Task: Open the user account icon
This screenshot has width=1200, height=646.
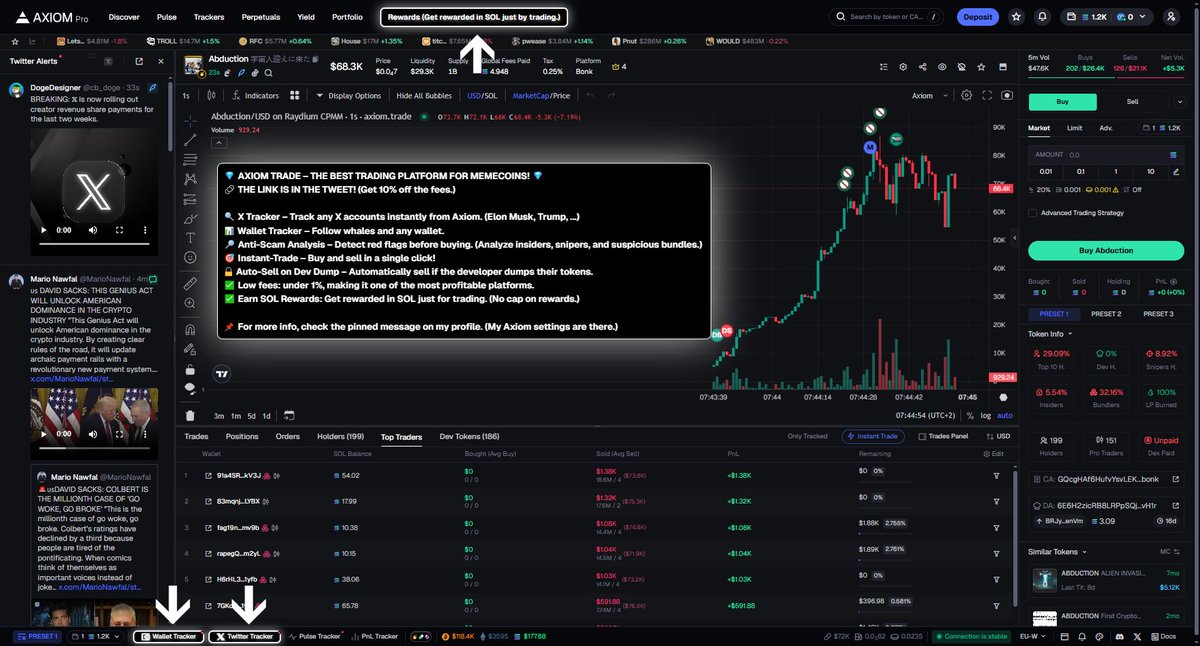Action: point(1171,17)
